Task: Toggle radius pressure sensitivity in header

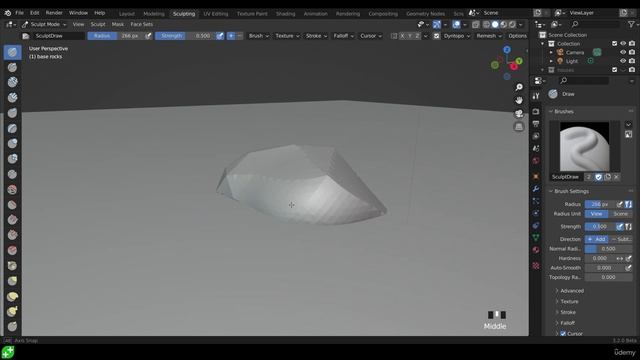Action: point(148,36)
